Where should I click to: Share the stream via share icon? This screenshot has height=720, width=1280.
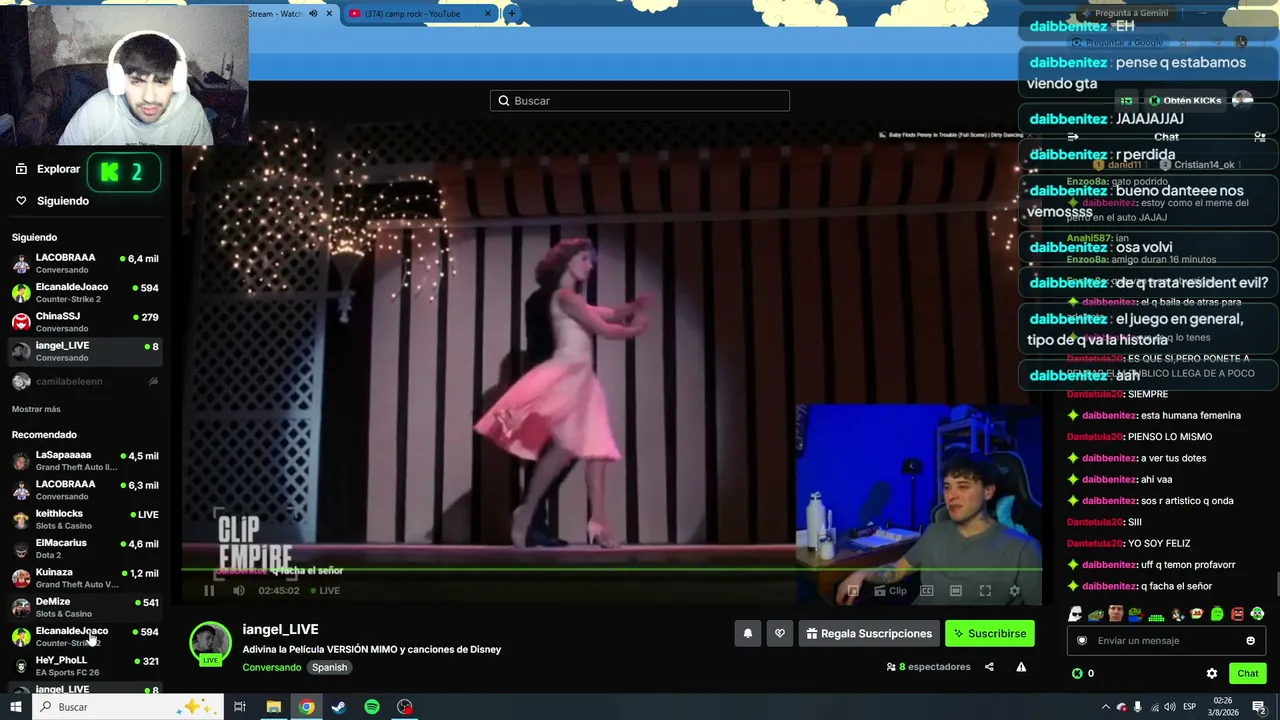pyautogui.click(x=989, y=667)
